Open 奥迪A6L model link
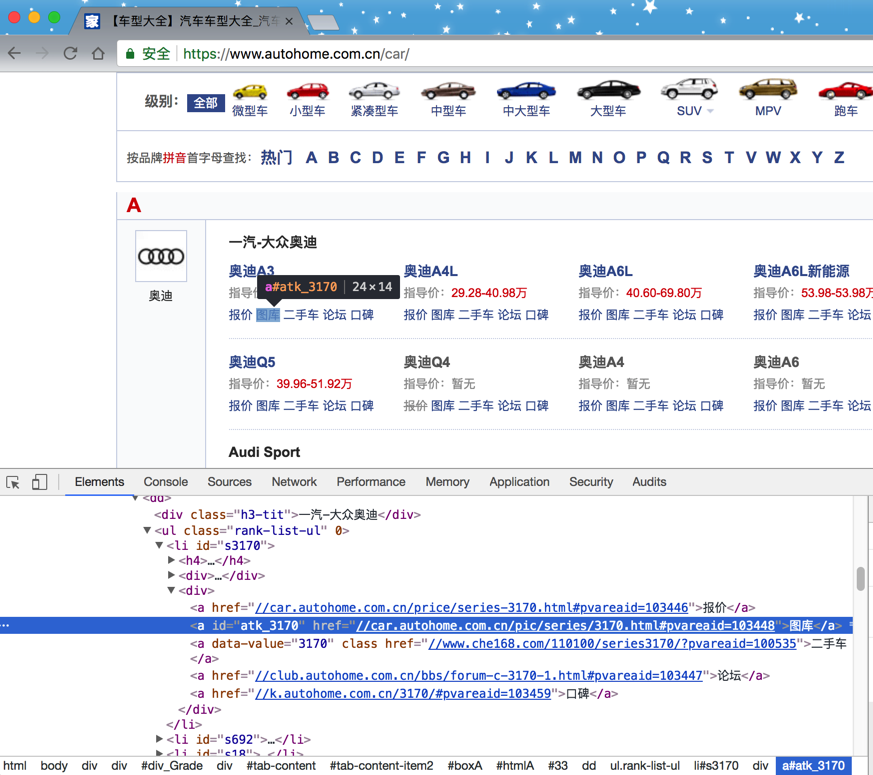The image size is (873, 775). pyautogui.click(x=605, y=271)
